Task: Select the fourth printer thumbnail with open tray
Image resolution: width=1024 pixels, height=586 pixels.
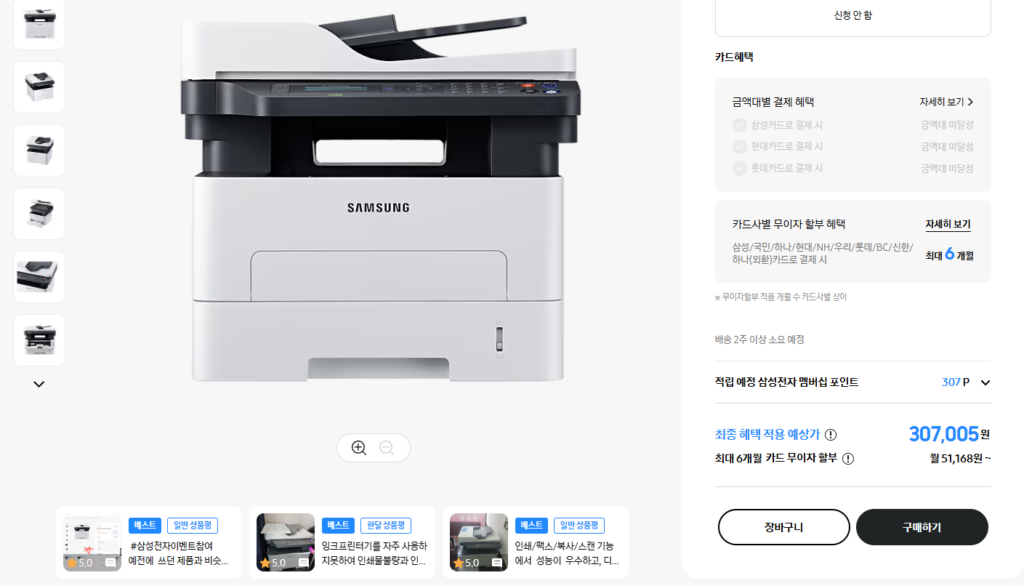Action: click(39, 214)
